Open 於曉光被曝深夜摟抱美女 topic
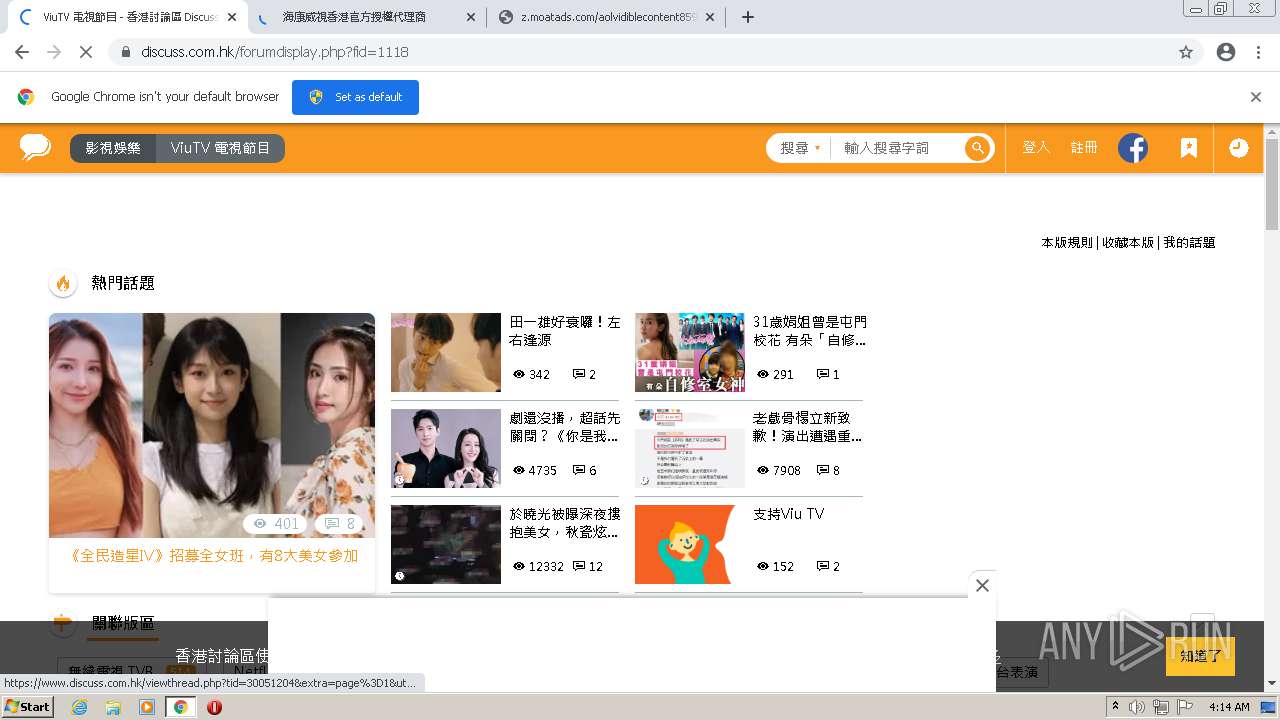Viewport: 1280px width, 720px height. click(565, 523)
